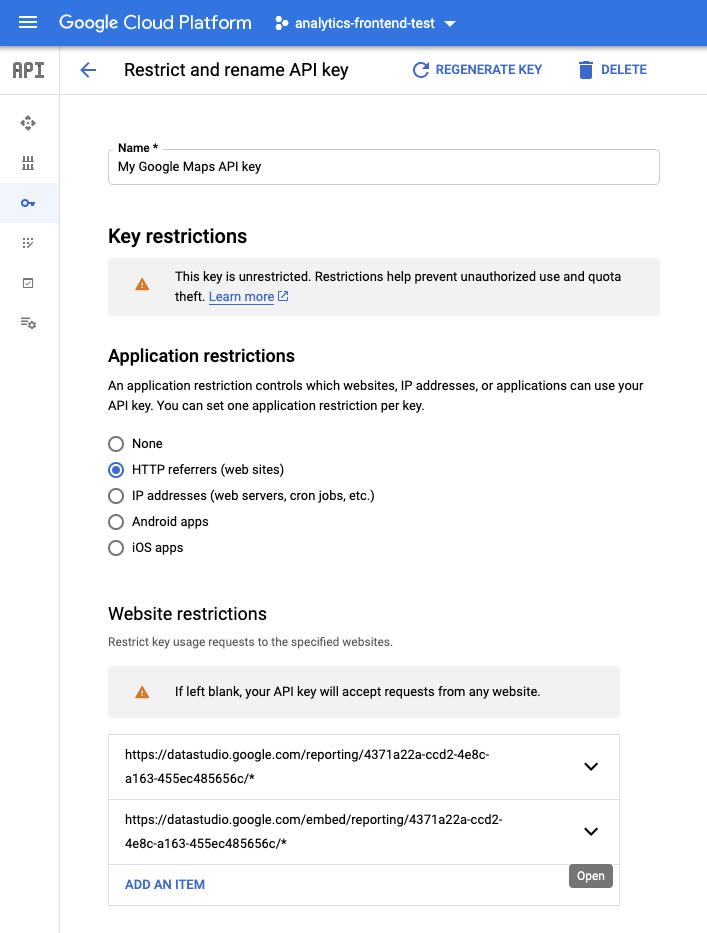Click the warning icon in blank website notice

[142, 692]
